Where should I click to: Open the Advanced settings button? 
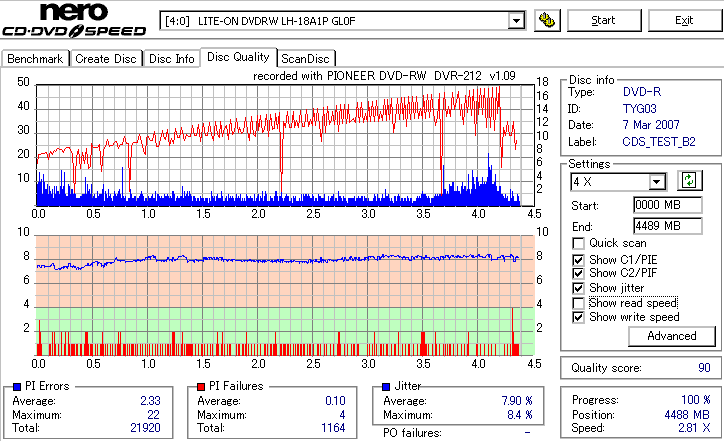coord(671,336)
